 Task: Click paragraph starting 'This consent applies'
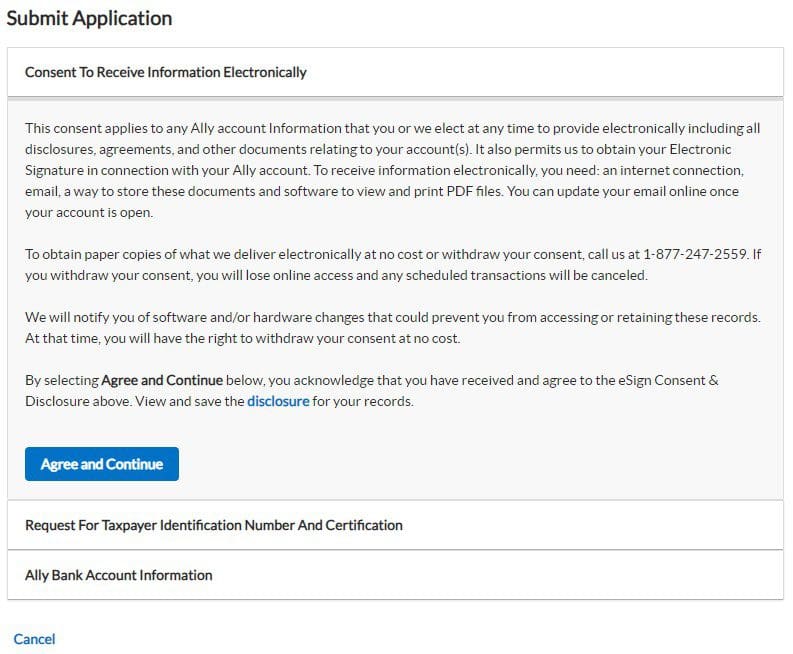[393, 170]
